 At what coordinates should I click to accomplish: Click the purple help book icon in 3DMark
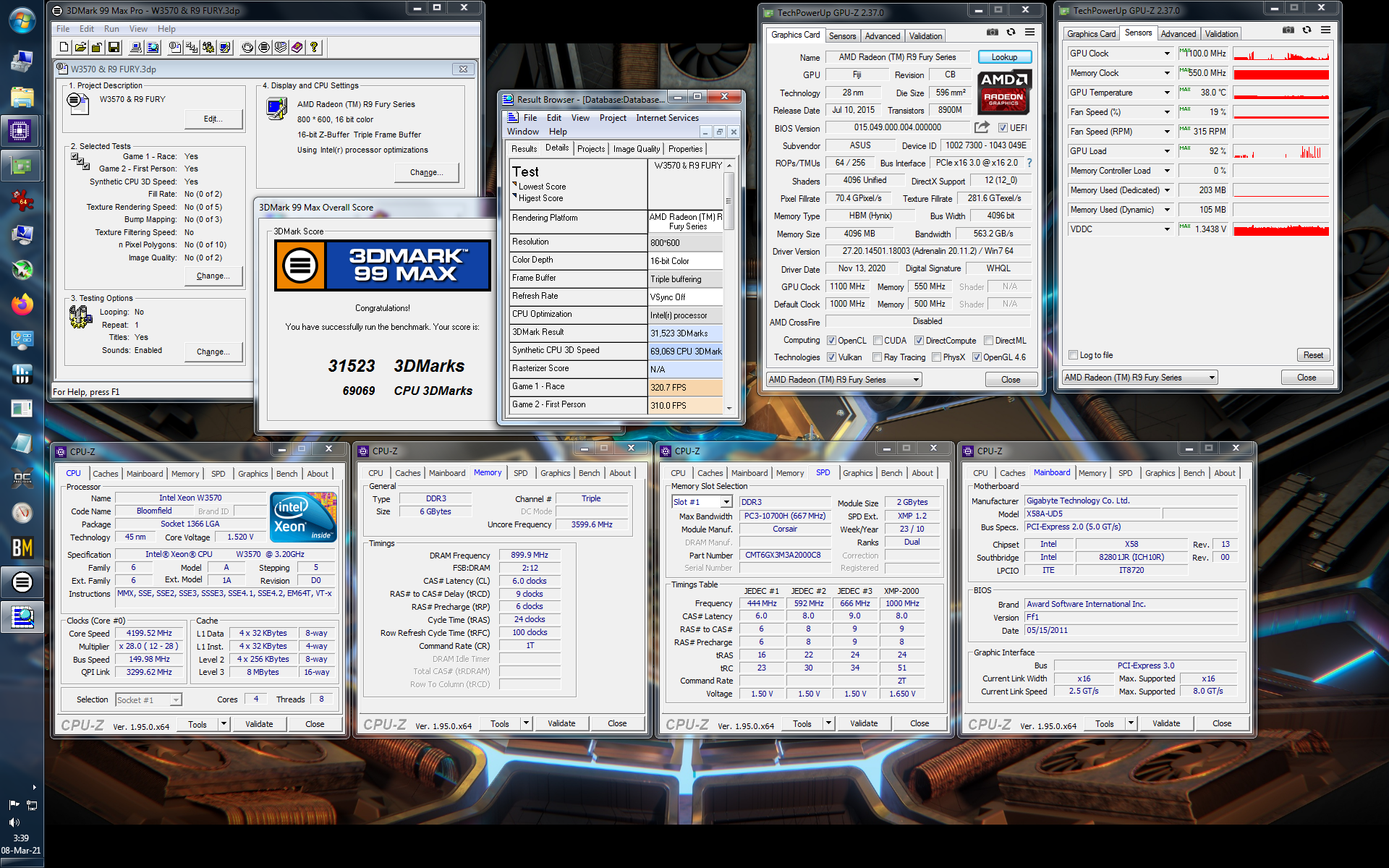coord(297,48)
